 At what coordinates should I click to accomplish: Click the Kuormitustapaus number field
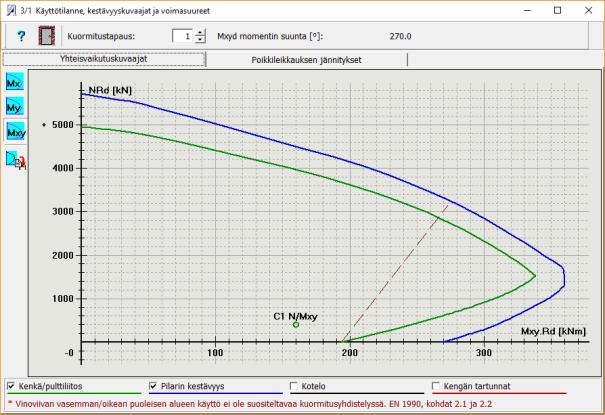tap(183, 36)
